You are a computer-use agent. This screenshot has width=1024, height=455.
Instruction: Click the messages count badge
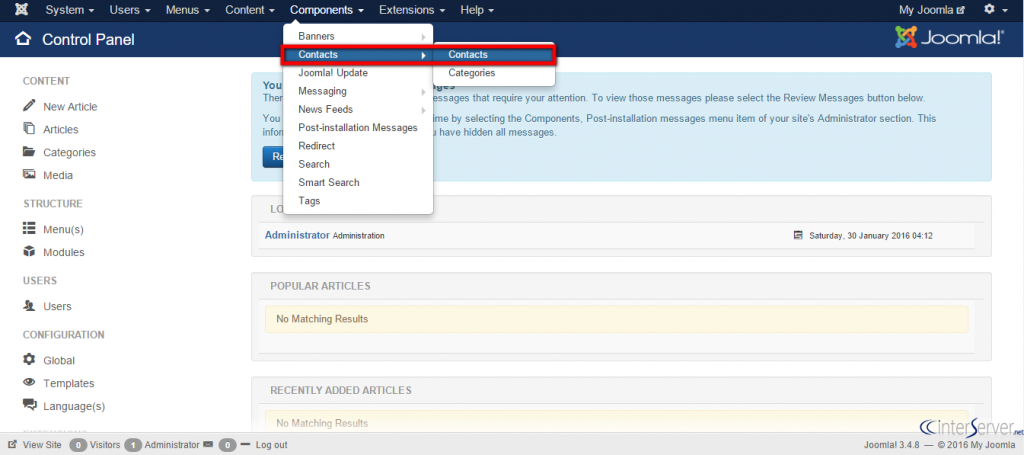point(227,445)
